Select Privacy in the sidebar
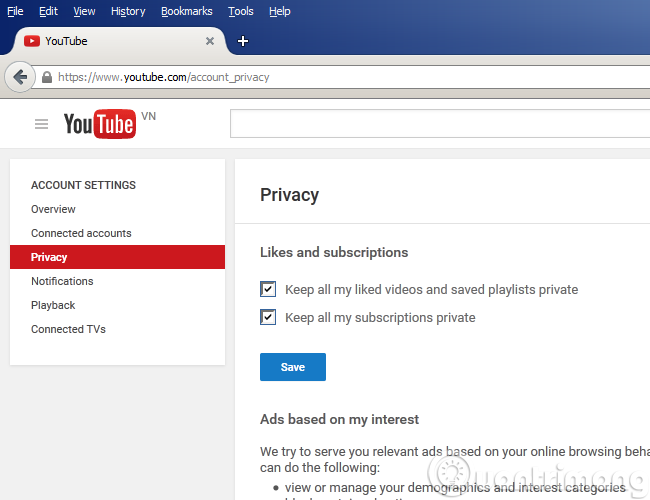Screen dimensions: 650x500 click(117, 257)
